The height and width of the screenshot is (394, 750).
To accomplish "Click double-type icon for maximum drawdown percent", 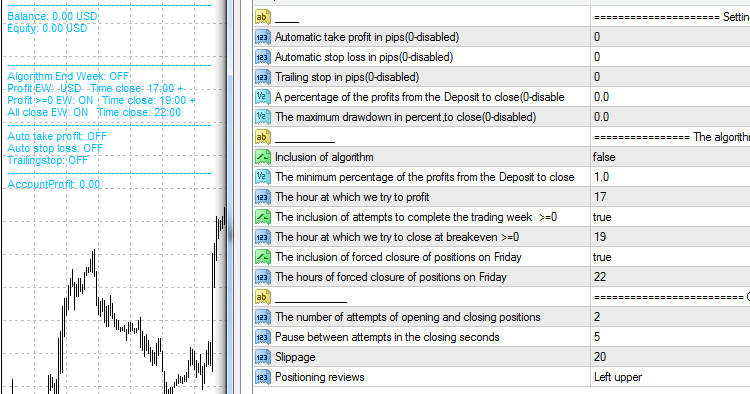I will [263, 117].
